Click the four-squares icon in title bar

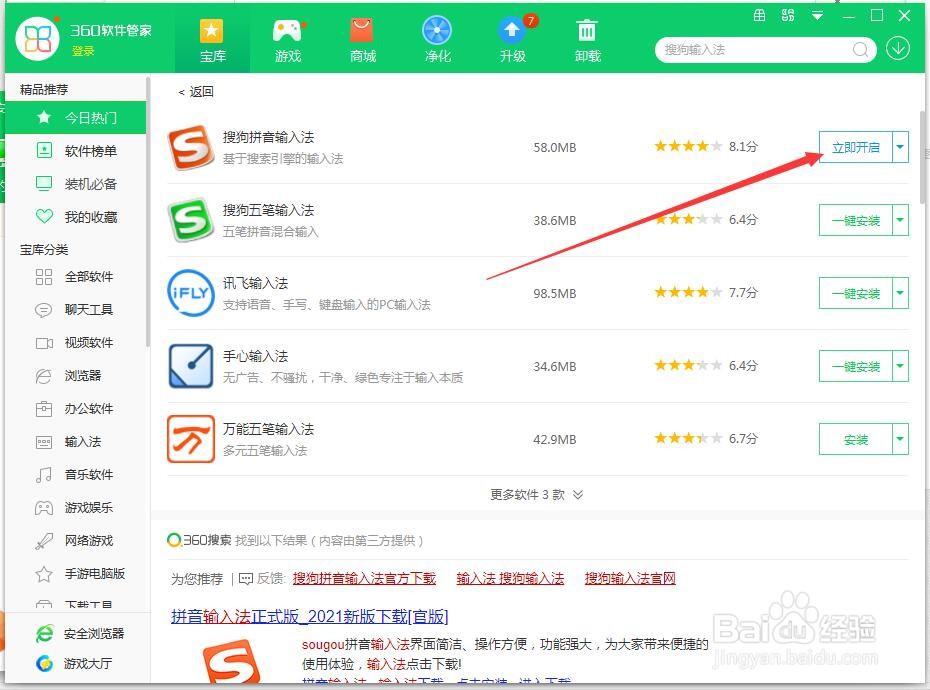788,15
